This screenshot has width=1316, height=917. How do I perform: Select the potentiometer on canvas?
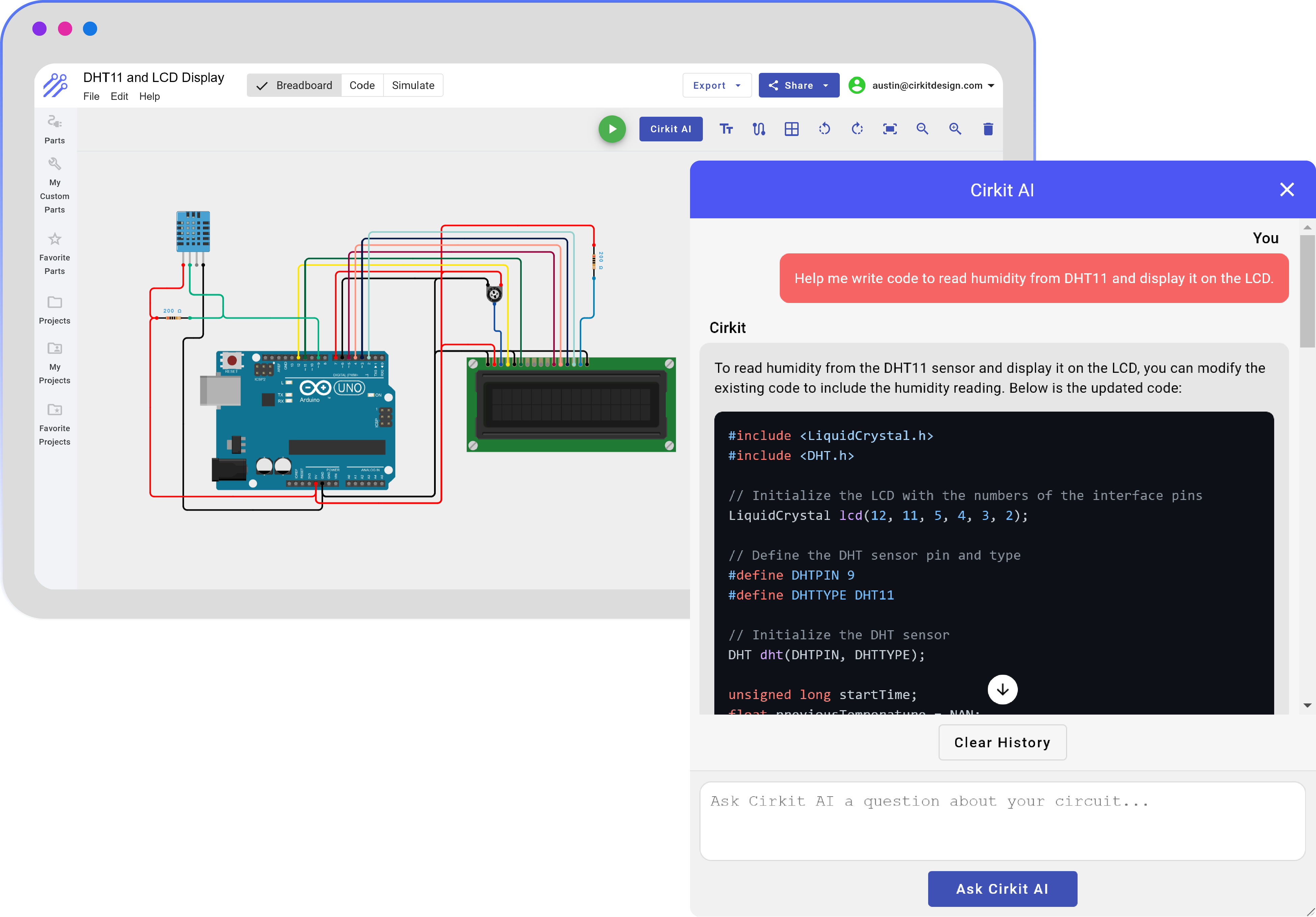[493, 294]
